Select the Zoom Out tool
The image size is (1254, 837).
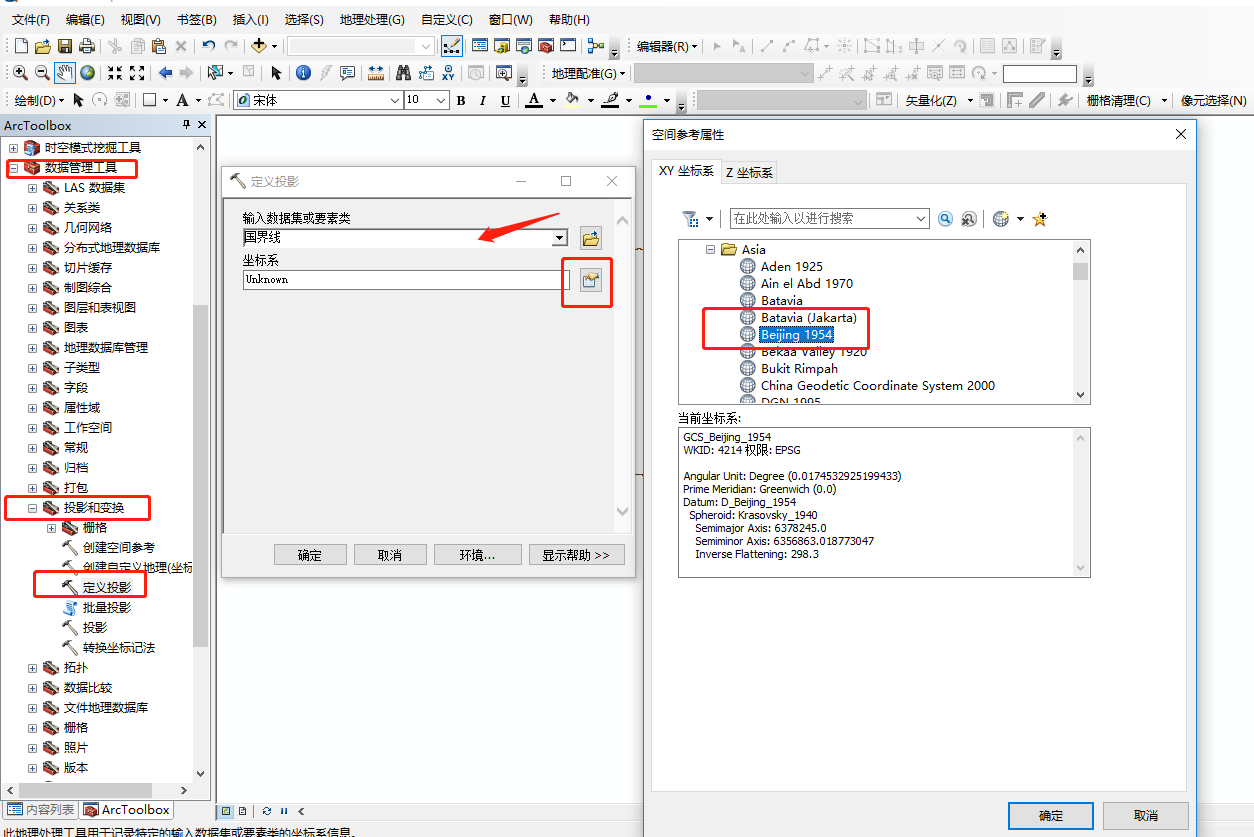[42, 73]
